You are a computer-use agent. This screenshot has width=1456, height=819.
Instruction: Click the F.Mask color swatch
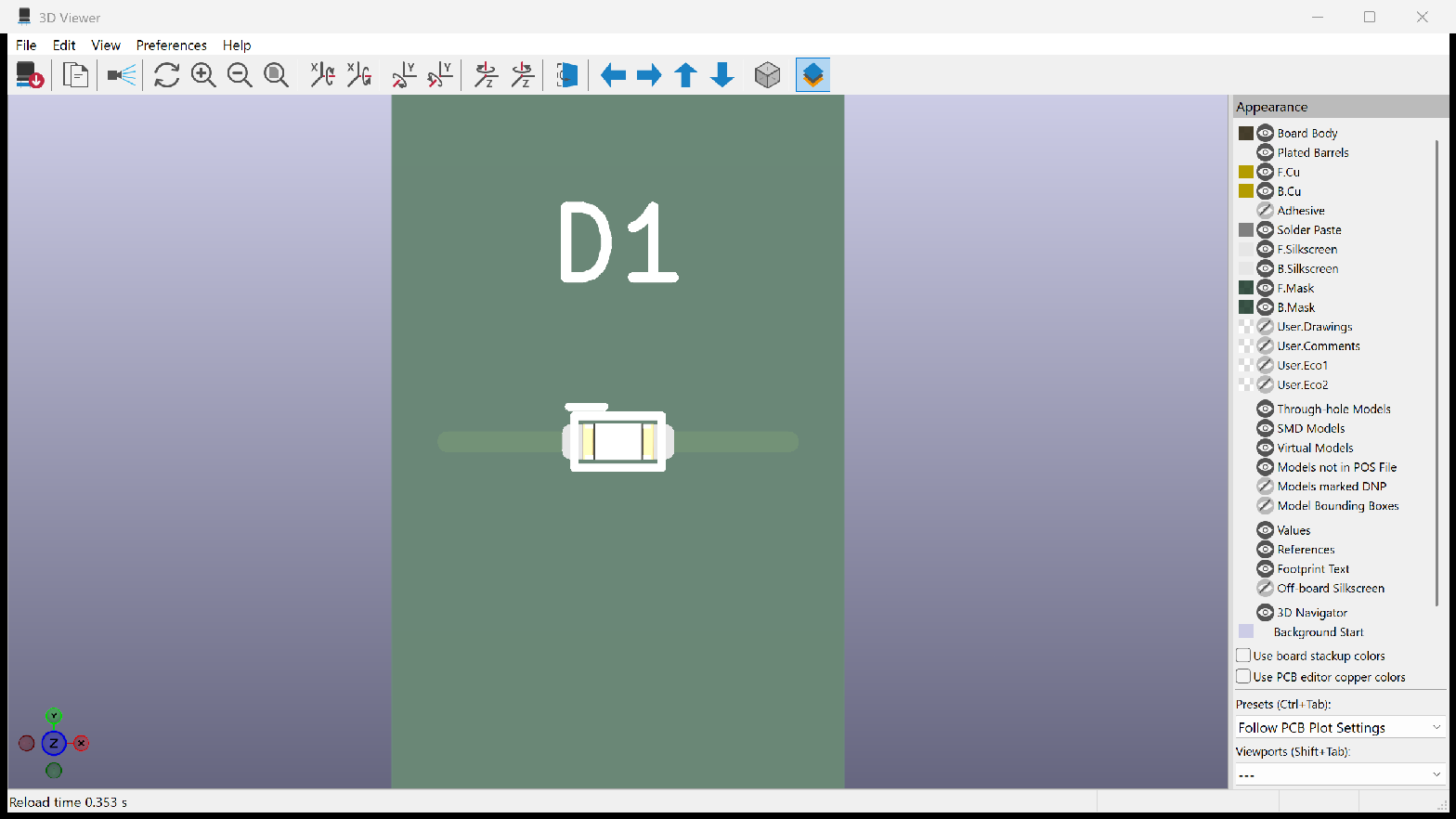[x=1246, y=288]
